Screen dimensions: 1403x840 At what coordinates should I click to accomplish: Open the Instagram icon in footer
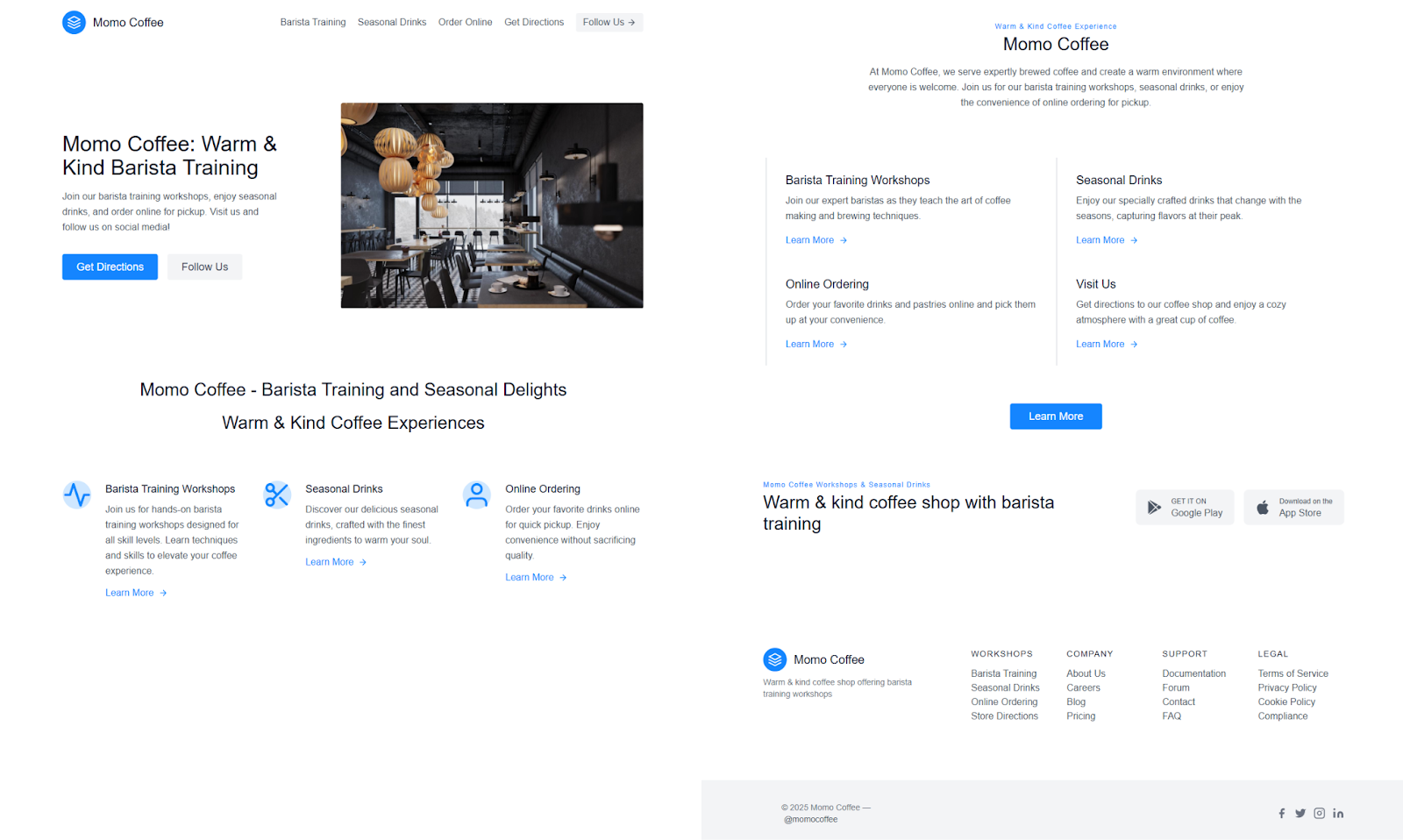coord(1319,813)
